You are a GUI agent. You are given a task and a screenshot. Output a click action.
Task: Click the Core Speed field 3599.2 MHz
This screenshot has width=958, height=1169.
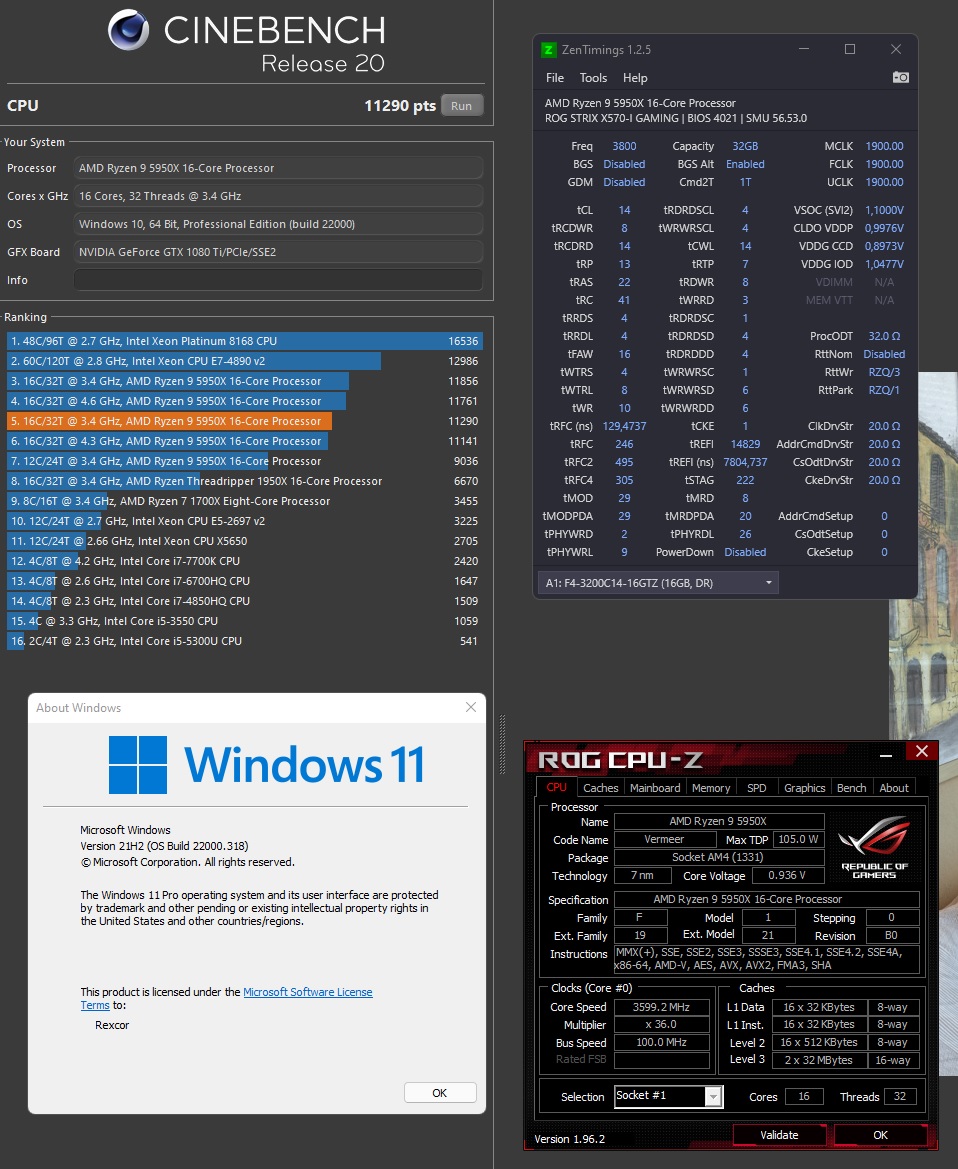[661, 1007]
